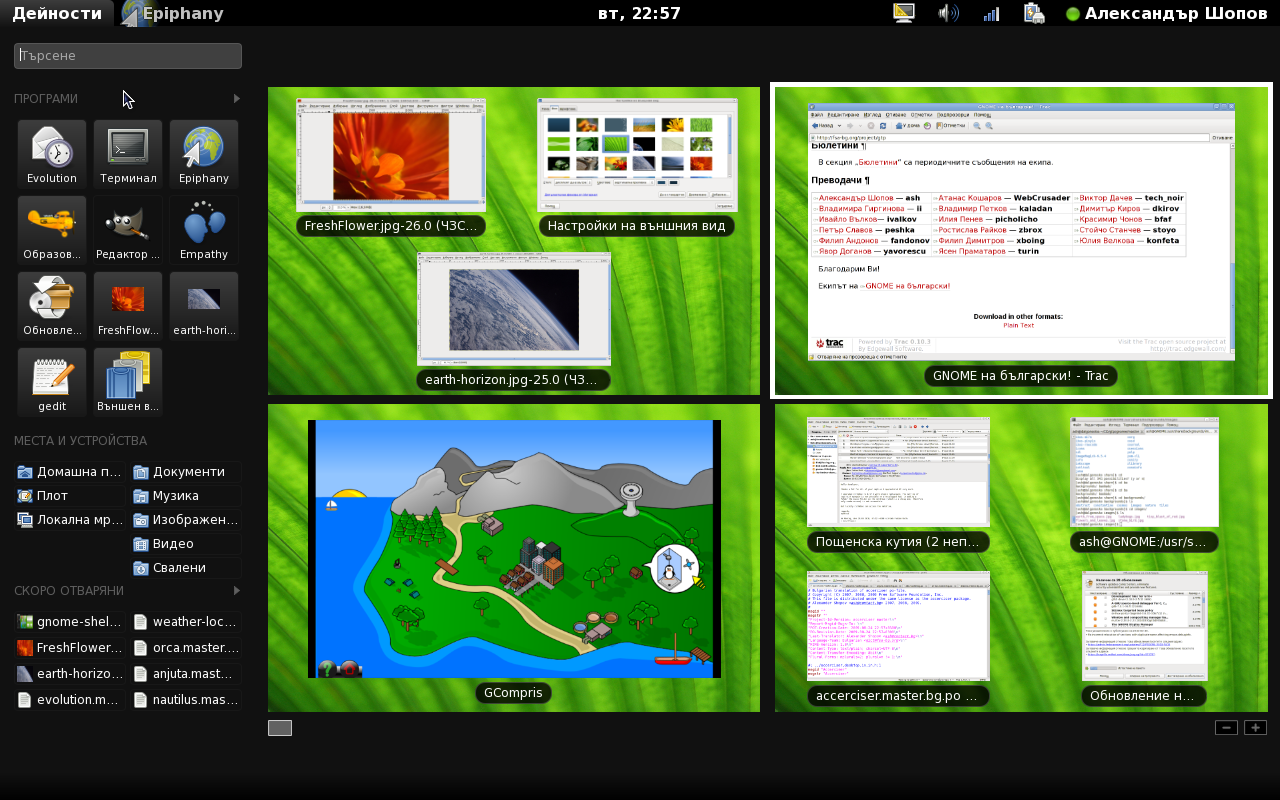Launch Evolution mail application icon

pos(52,154)
